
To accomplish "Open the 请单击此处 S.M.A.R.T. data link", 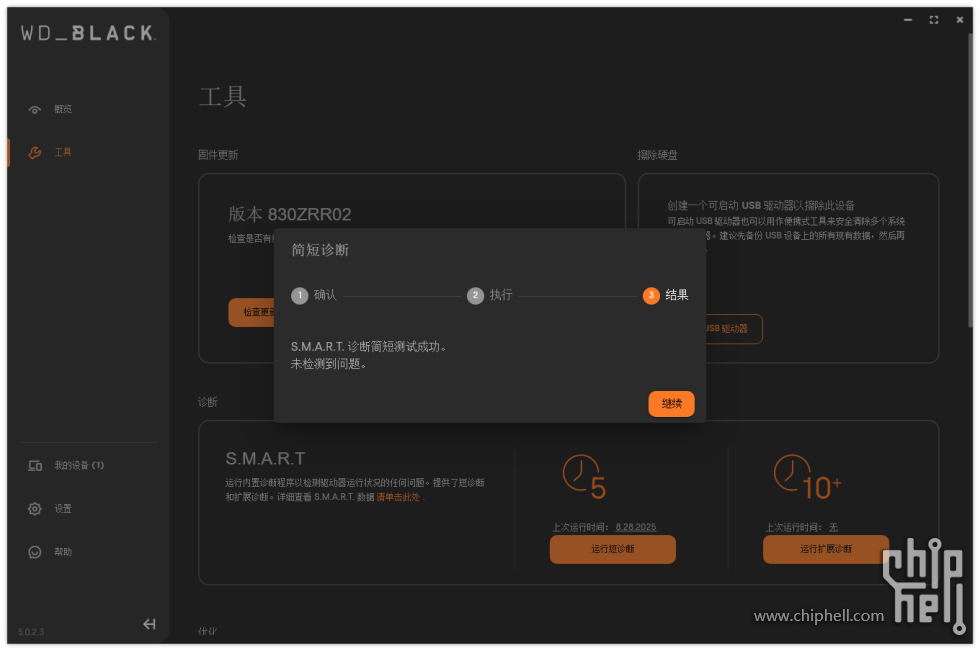I will point(398,497).
